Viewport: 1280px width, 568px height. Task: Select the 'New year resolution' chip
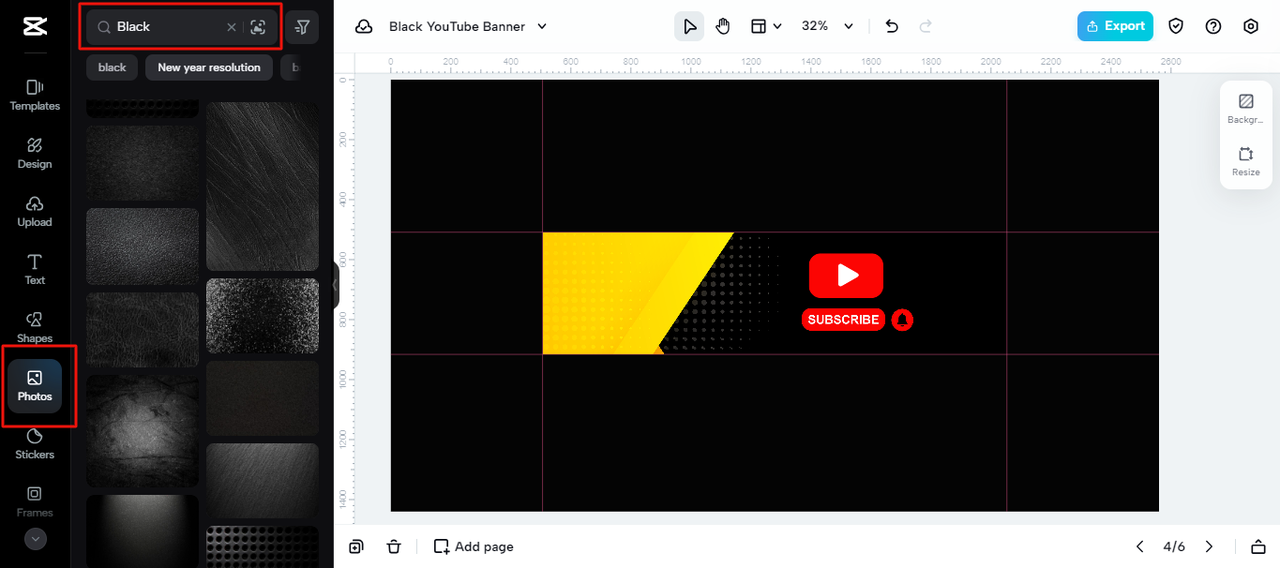coord(209,67)
